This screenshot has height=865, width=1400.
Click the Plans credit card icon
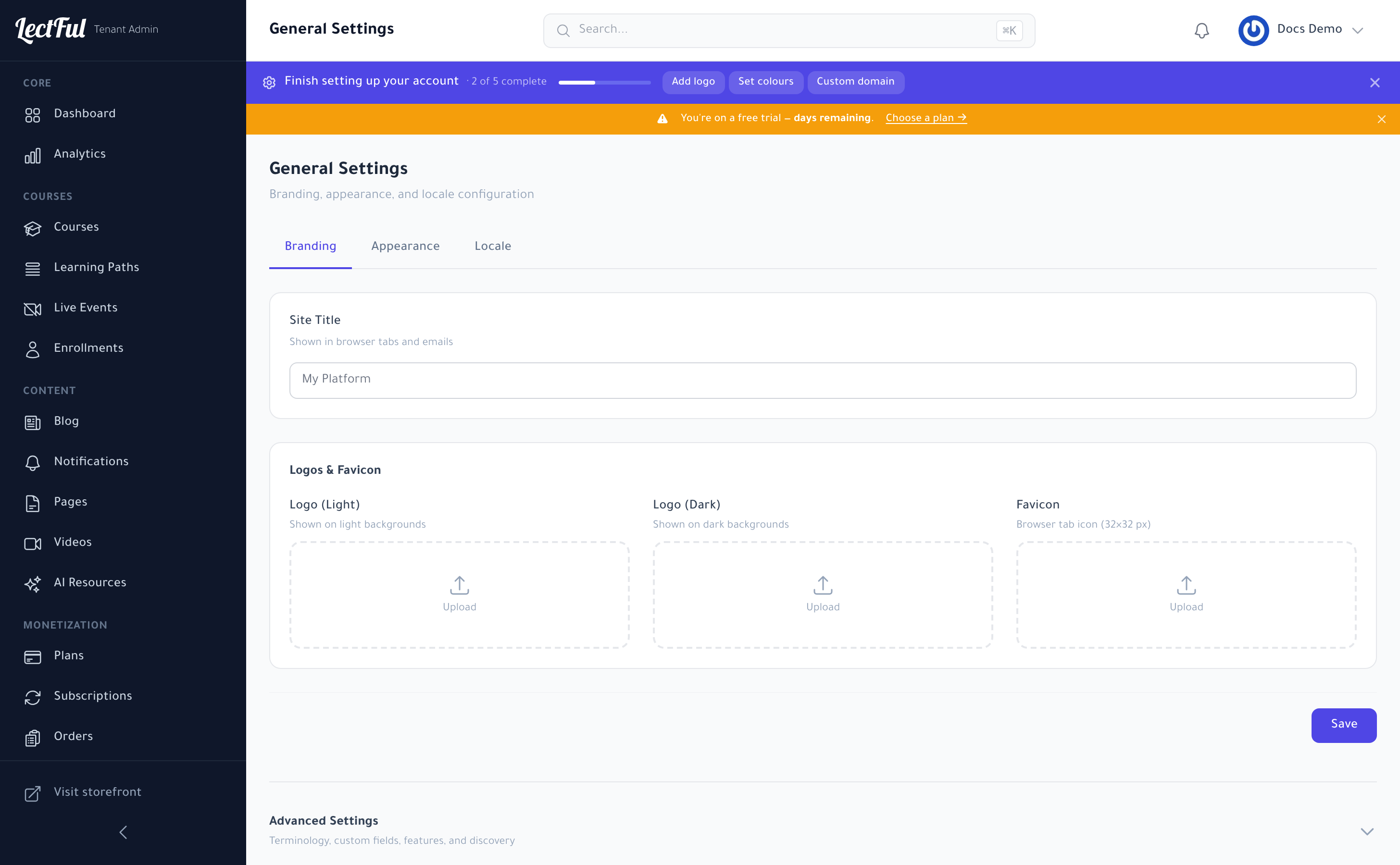coord(33,657)
